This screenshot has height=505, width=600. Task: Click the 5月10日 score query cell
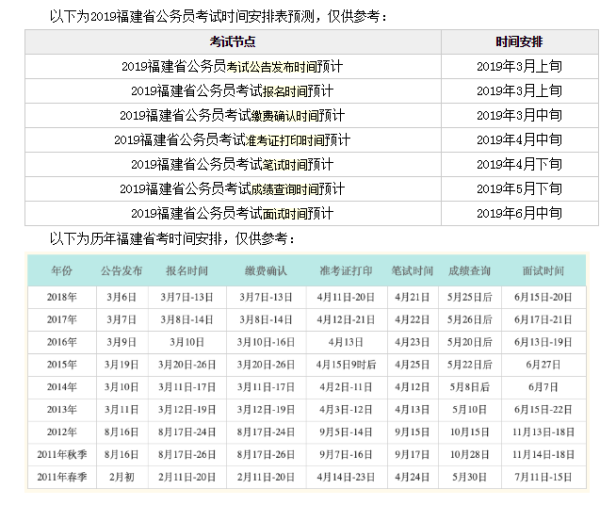tap(469, 410)
